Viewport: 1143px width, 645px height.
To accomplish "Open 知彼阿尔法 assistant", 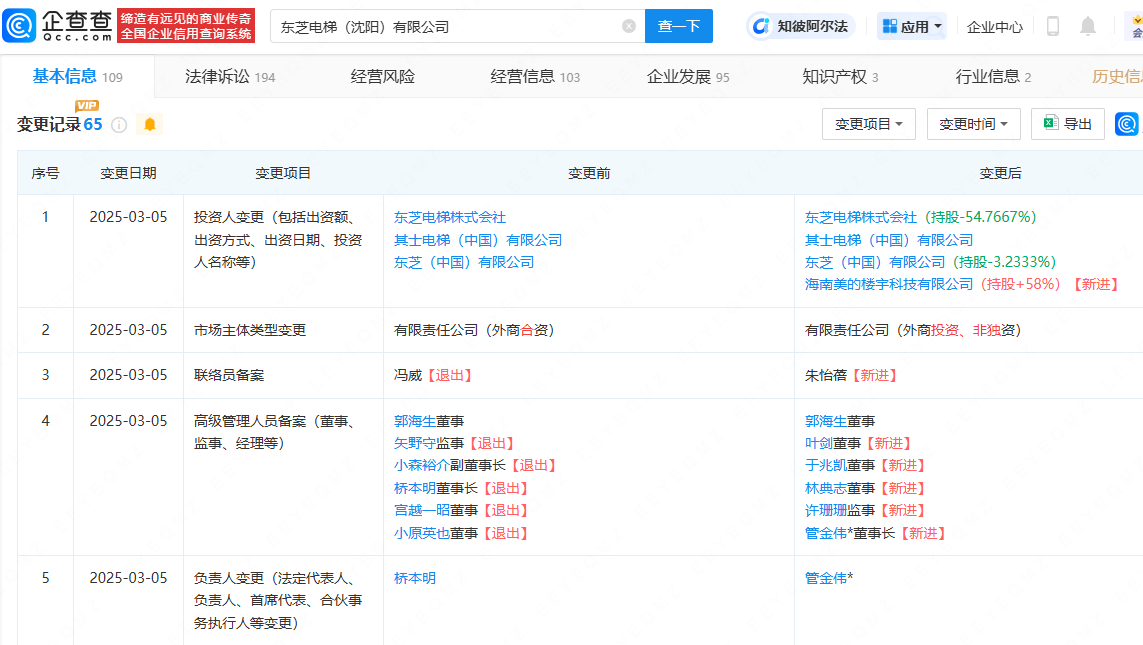I will (x=800, y=26).
